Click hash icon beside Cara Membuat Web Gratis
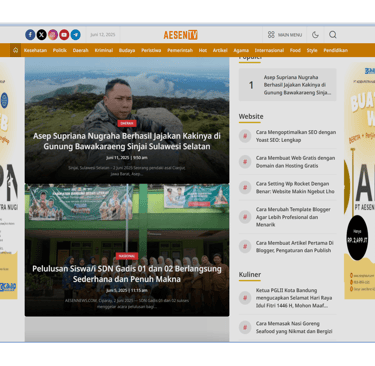 tap(245, 162)
